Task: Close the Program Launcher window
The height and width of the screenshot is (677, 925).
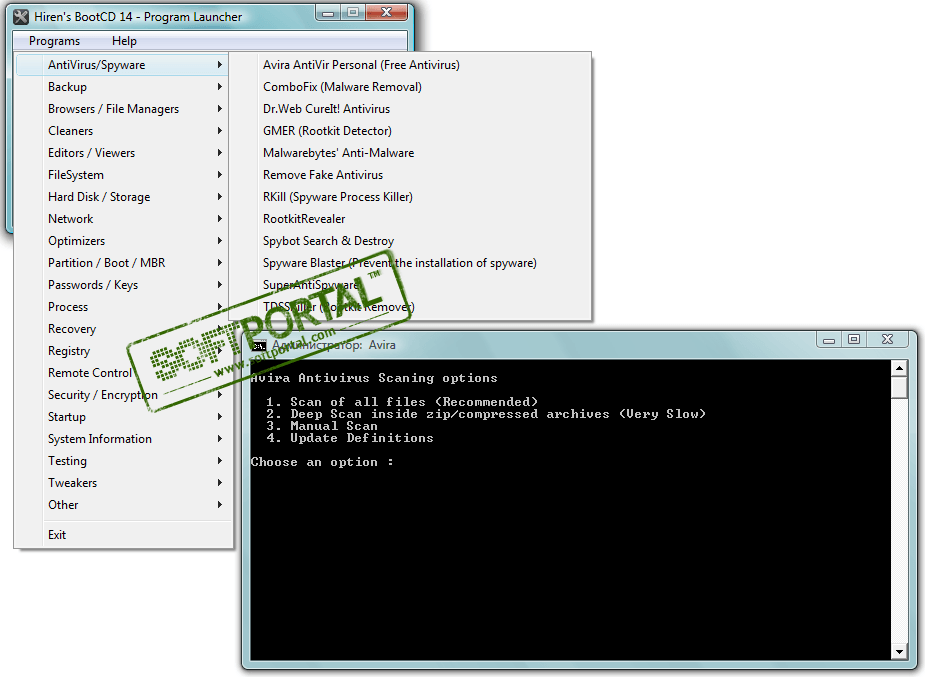Action: 386,12
